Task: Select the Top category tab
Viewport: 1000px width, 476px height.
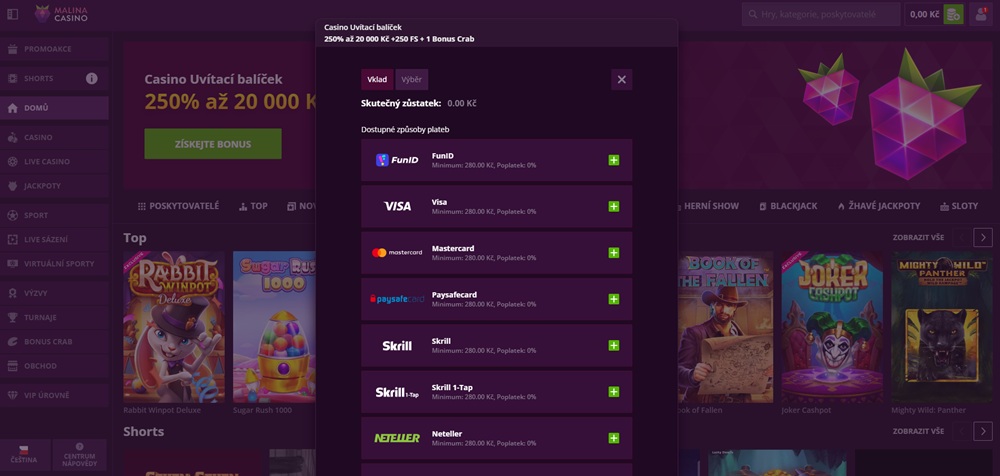Action: [x=253, y=206]
